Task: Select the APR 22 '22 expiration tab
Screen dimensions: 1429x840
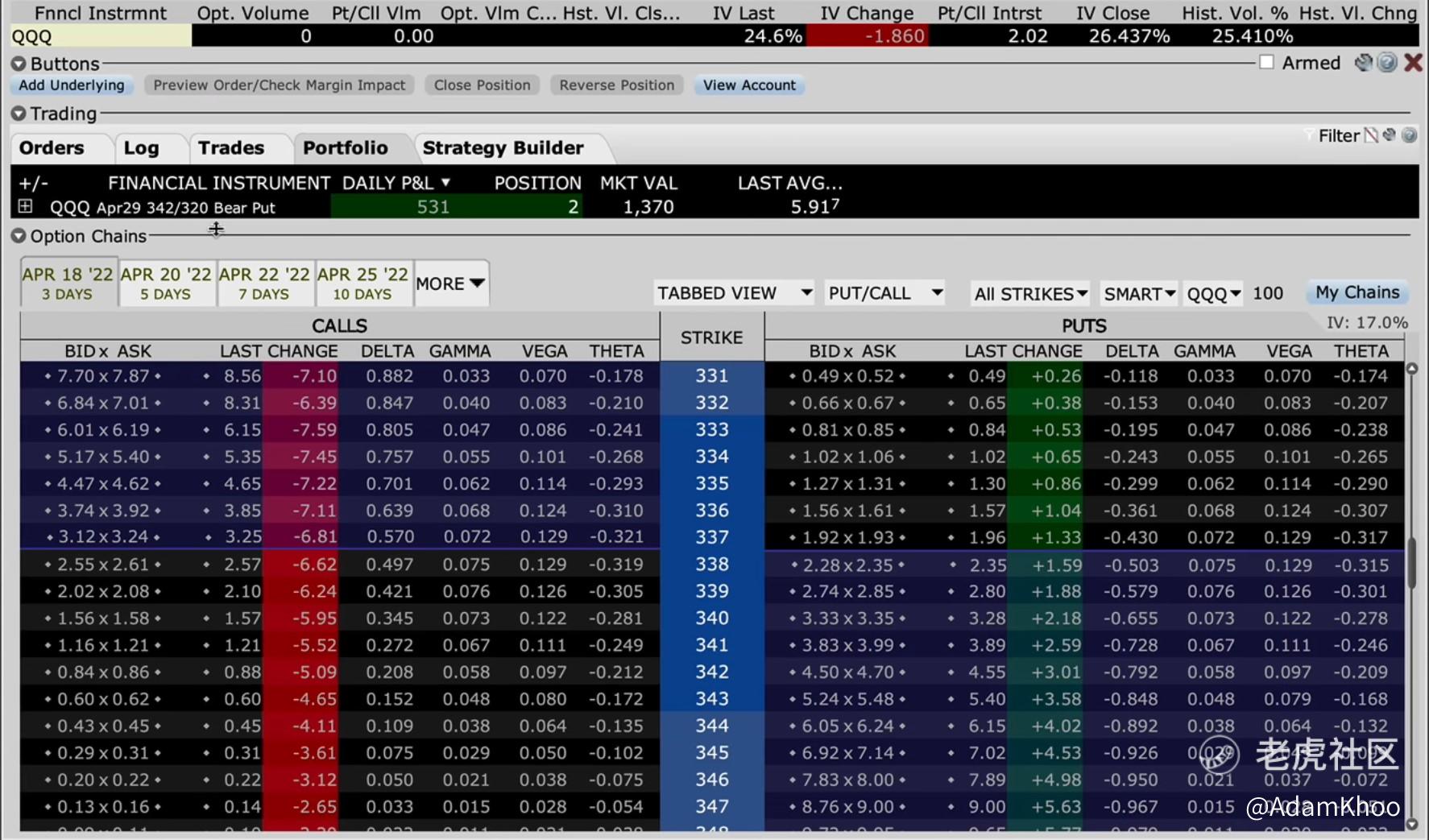Action: pos(264,283)
